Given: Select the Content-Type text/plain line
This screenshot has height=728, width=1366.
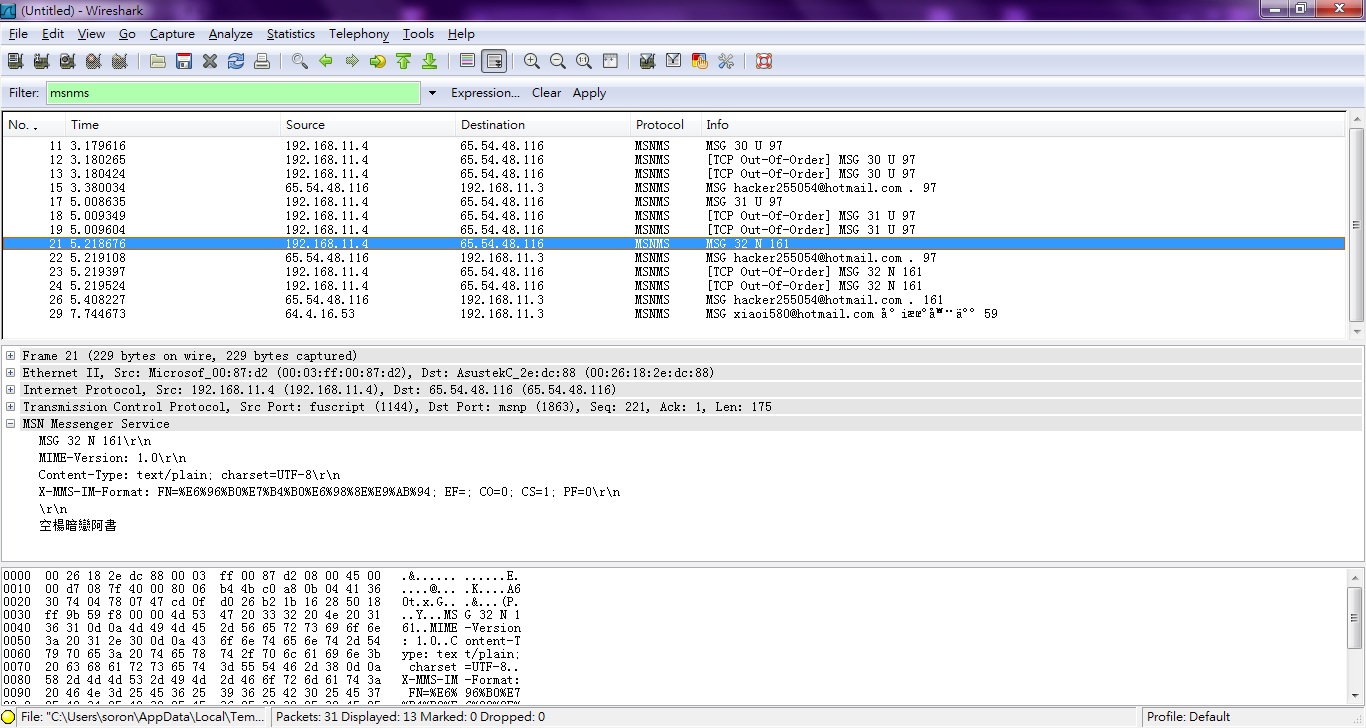Looking at the screenshot, I should pyautogui.click(x=189, y=475).
